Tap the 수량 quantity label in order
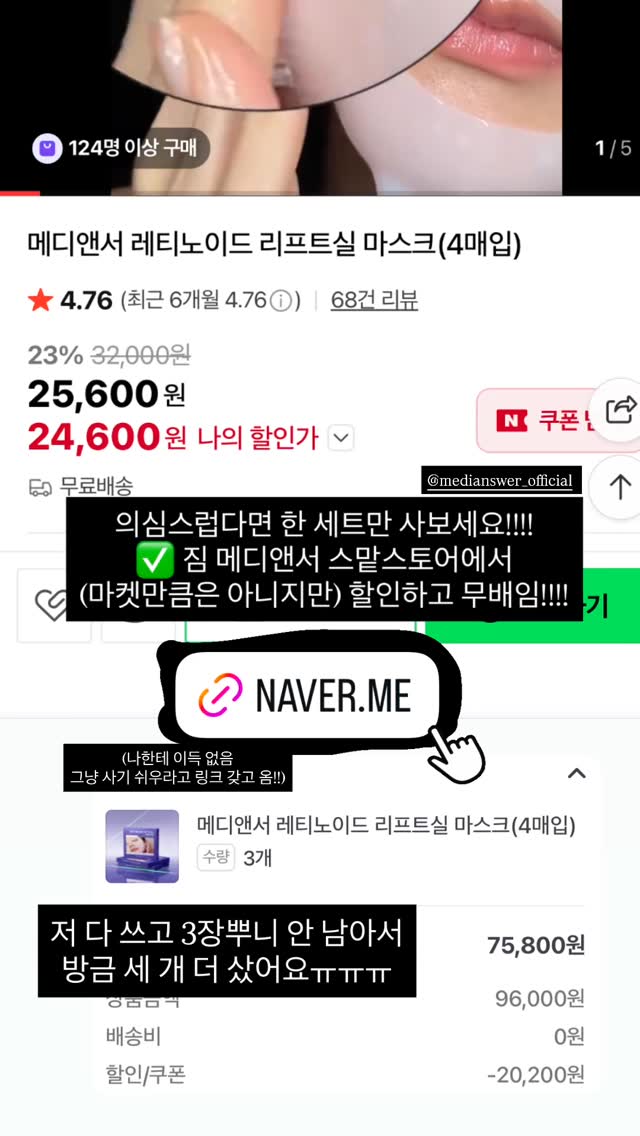 click(216, 858)
